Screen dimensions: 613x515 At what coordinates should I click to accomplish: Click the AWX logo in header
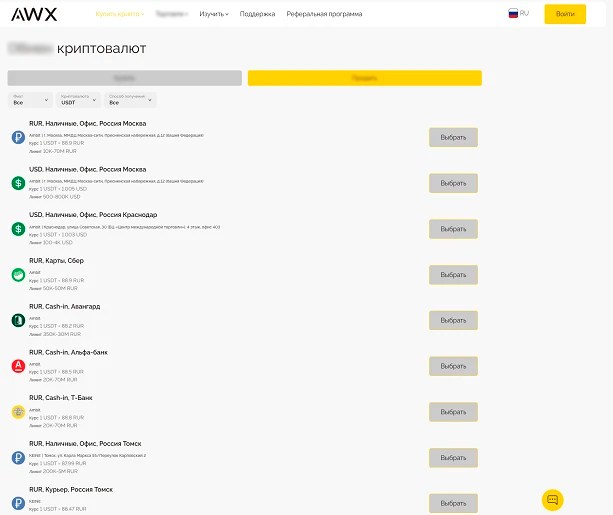33,14
